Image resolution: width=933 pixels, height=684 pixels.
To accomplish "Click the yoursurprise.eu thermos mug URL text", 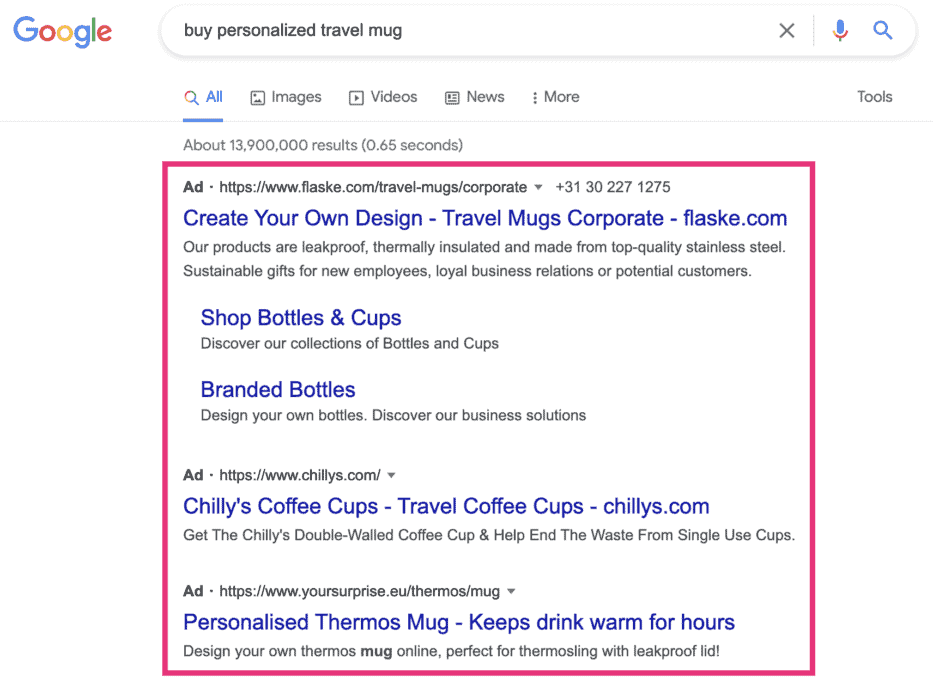I will [359, 591].
